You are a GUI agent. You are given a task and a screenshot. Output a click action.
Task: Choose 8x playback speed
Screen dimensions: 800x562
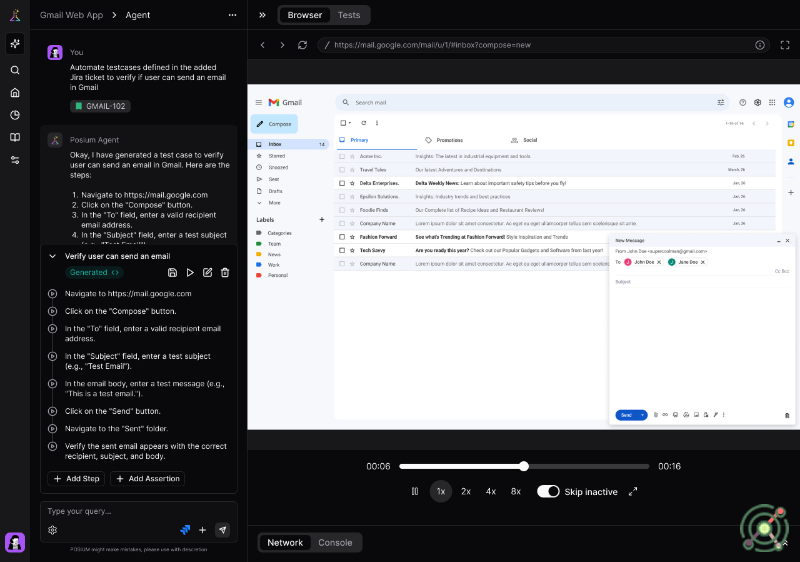[x=515, y=491]
